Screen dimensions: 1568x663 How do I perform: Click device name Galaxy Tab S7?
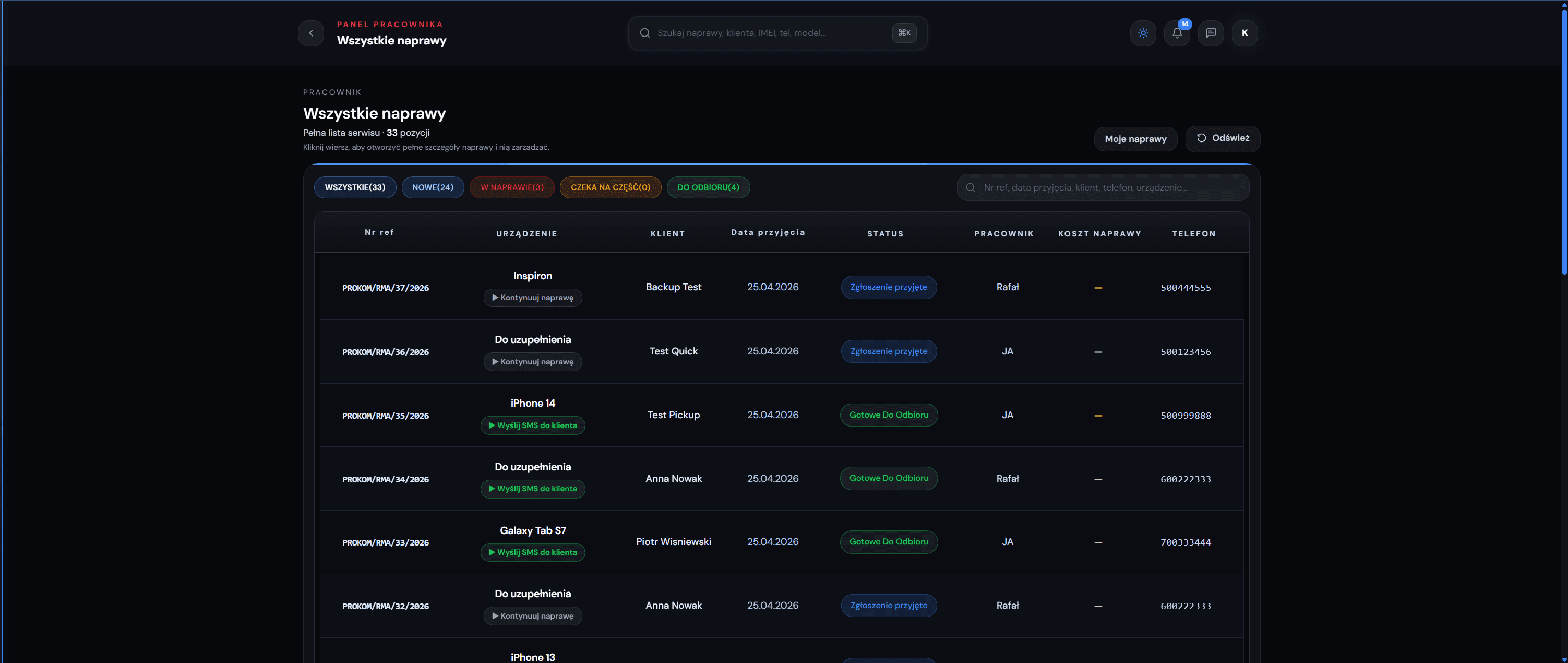click(x=533, y=530)
